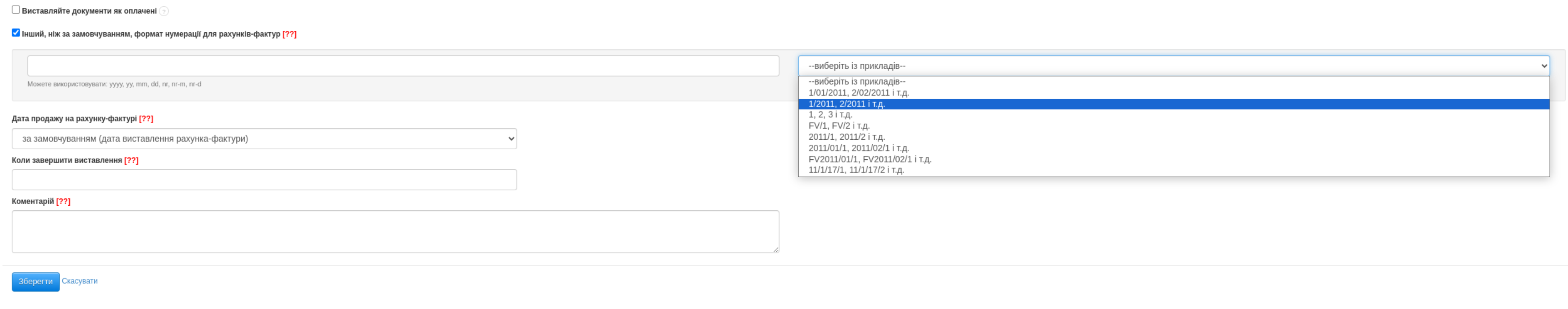Open the sale date dropdown 'за замовчуванням'
The height and width of the screenshot is (309, 1568).
(x=264, y=139)
